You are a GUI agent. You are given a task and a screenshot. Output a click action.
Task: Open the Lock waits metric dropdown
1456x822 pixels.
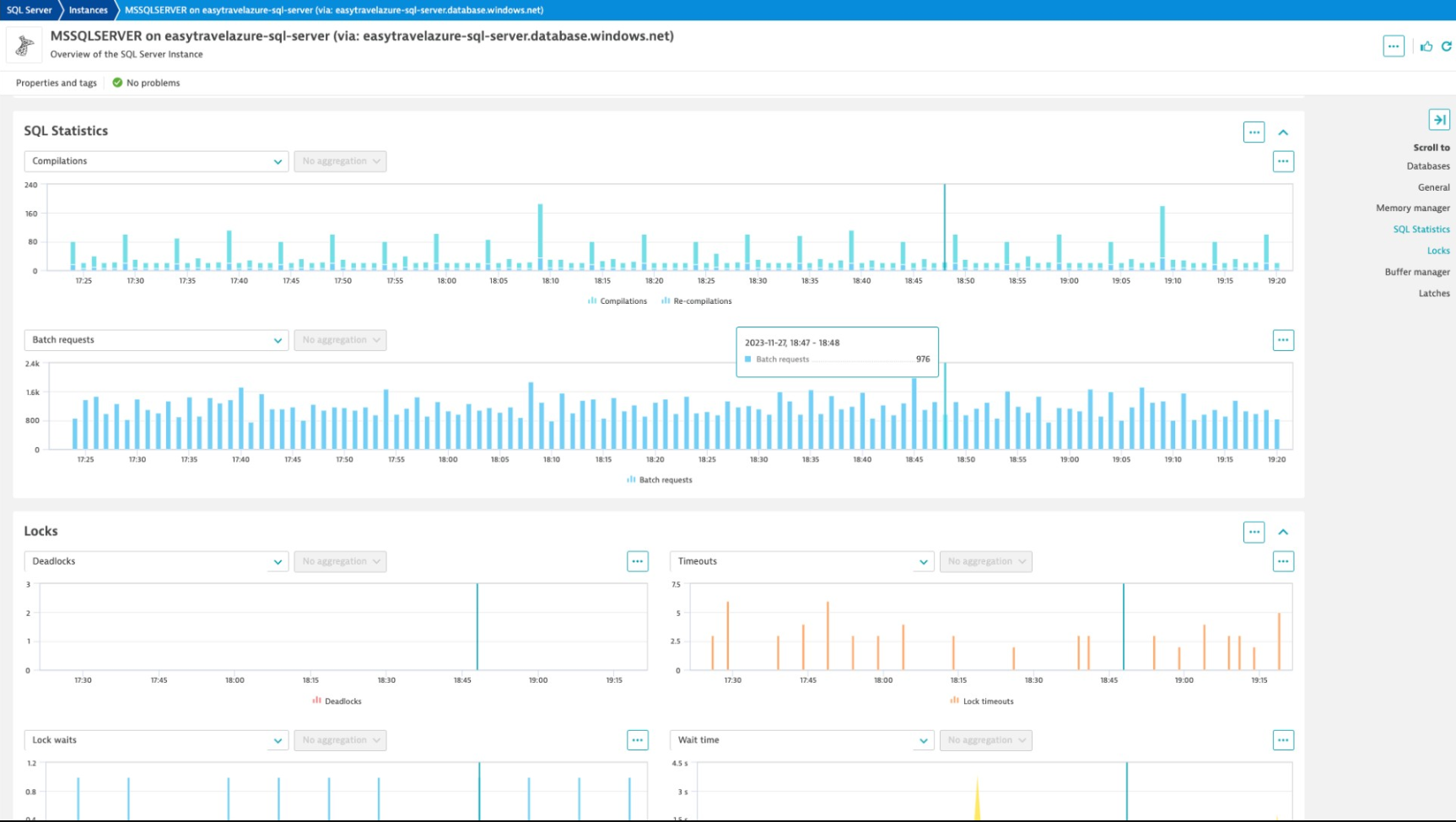pyautogui.click(x=156, y=740)
